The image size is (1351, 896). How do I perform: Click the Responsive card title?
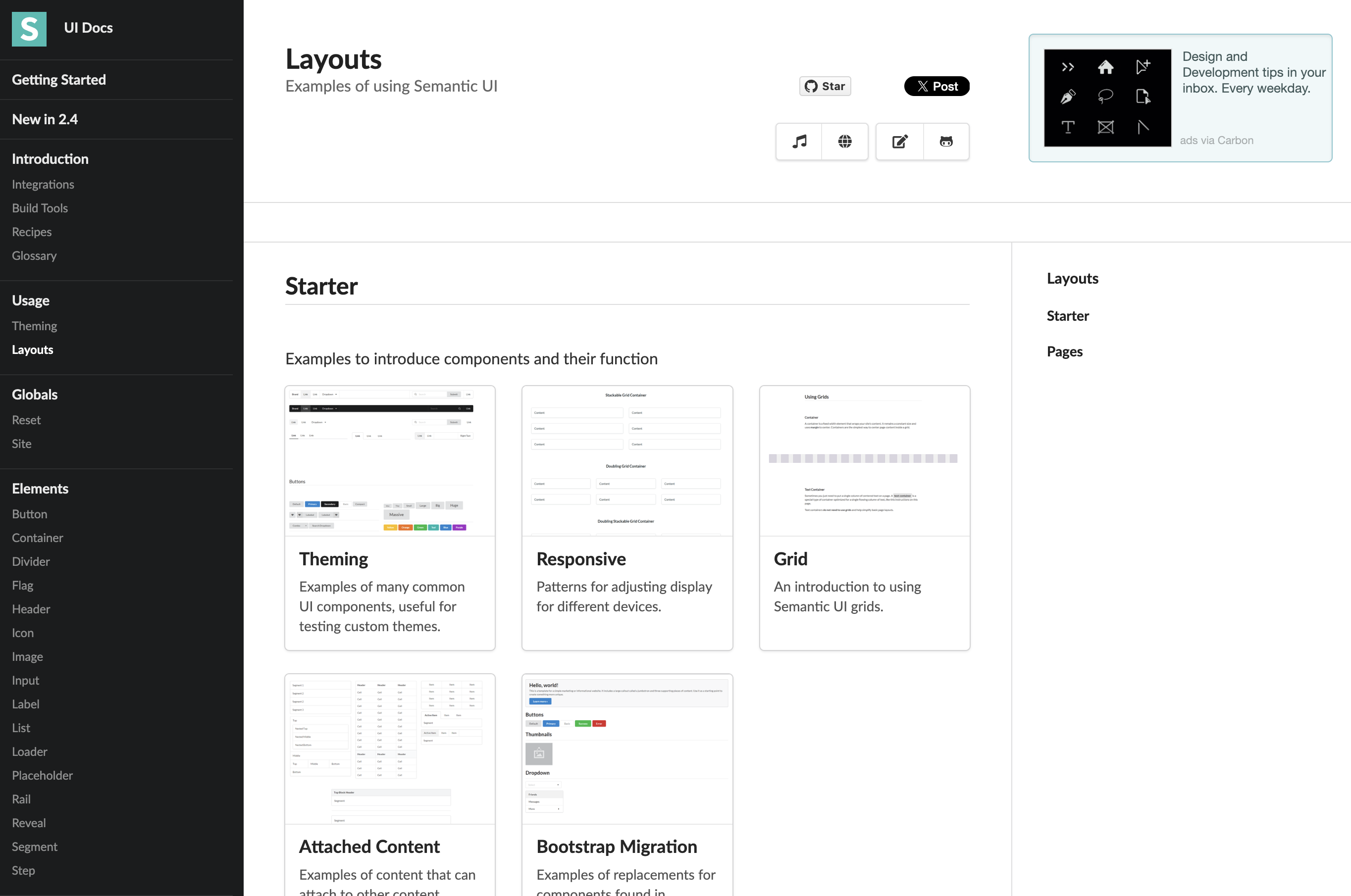[x=581, y=559]
